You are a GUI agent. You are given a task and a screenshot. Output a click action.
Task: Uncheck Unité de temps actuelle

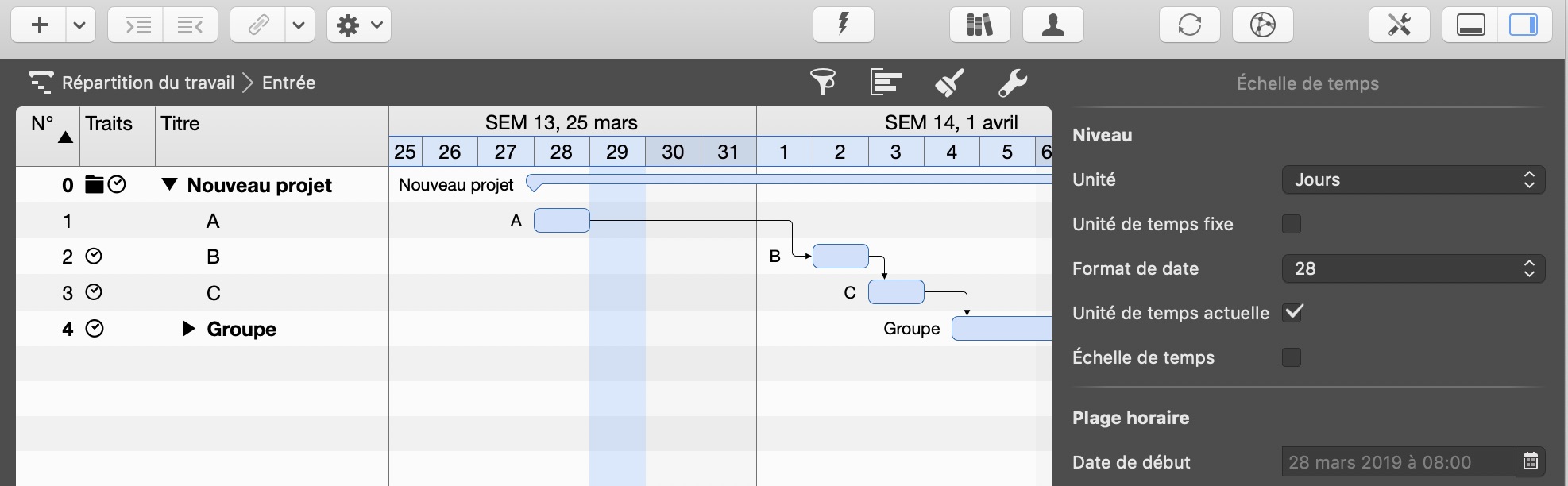tap(1292, 313)
